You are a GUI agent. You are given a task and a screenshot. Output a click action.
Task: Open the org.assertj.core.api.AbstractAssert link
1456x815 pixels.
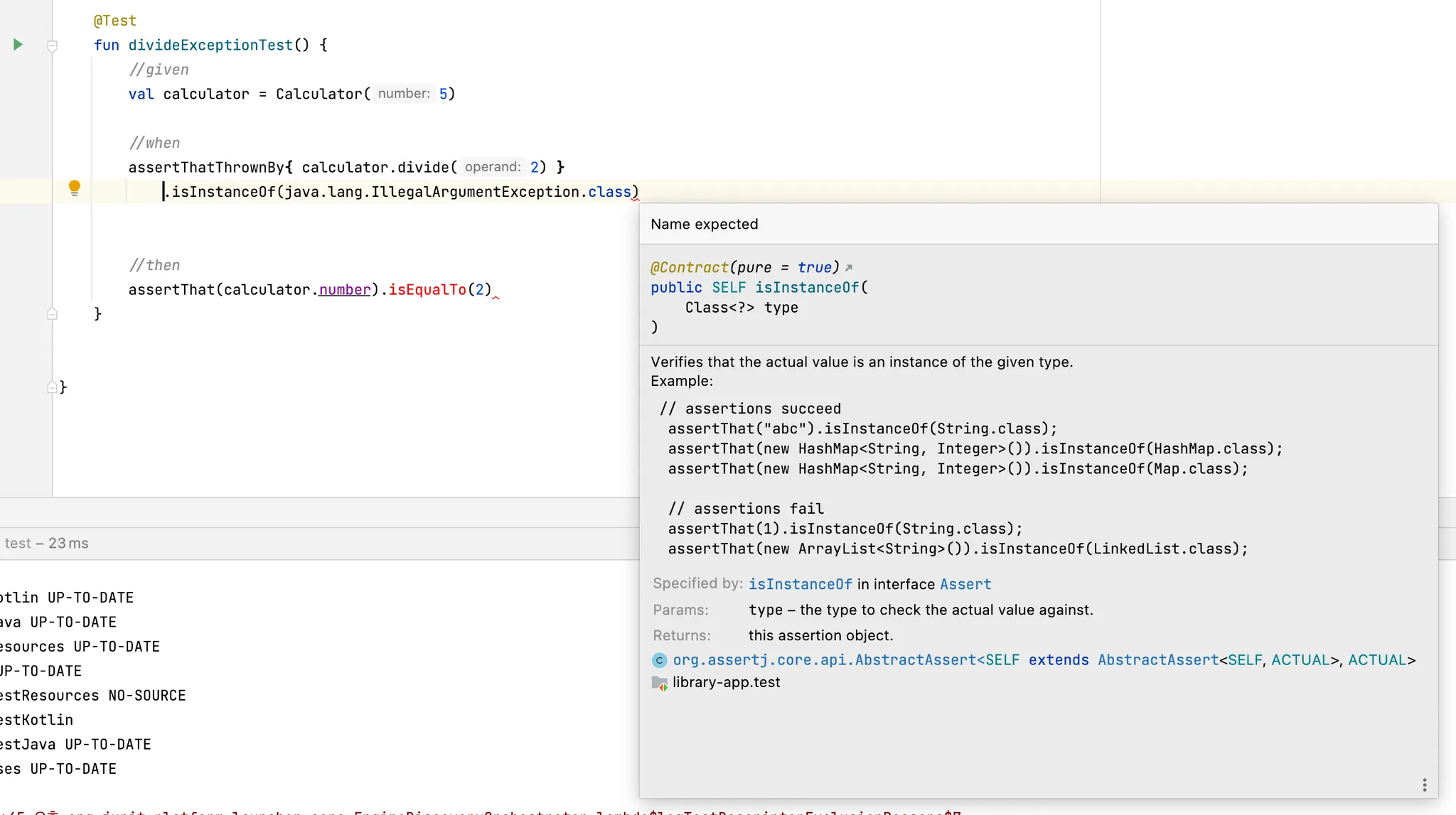[x=825, y=660]
